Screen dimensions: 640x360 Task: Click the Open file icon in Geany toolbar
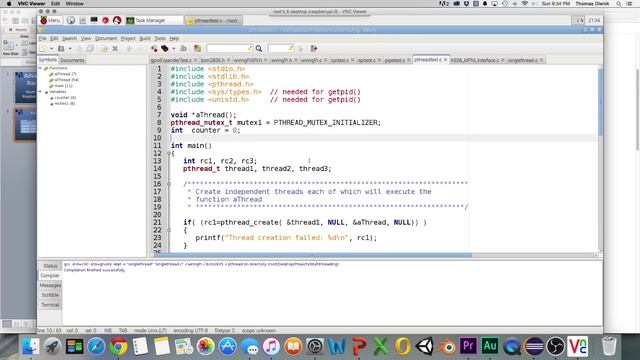61,49
